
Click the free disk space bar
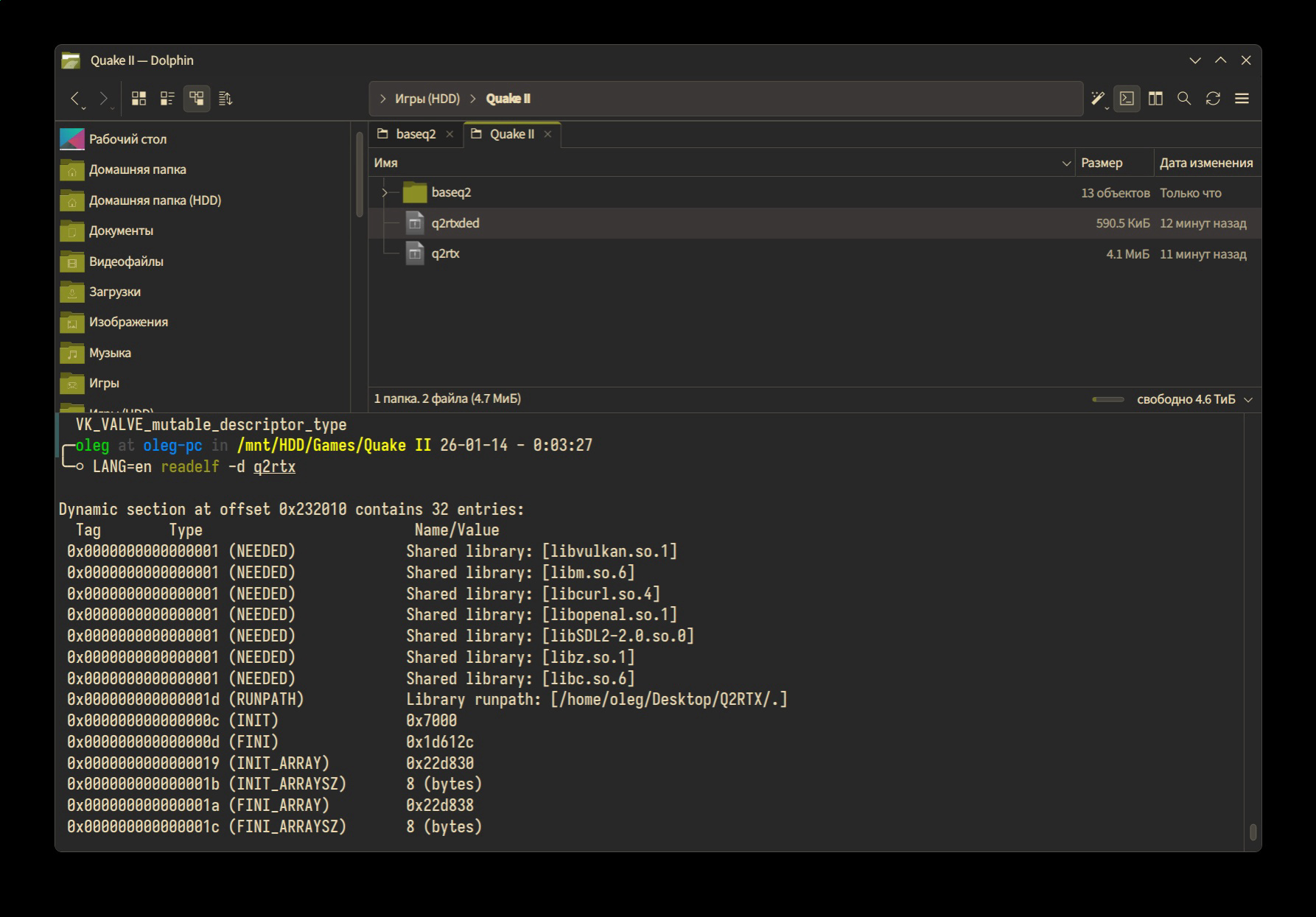(x=1107, y=399)
